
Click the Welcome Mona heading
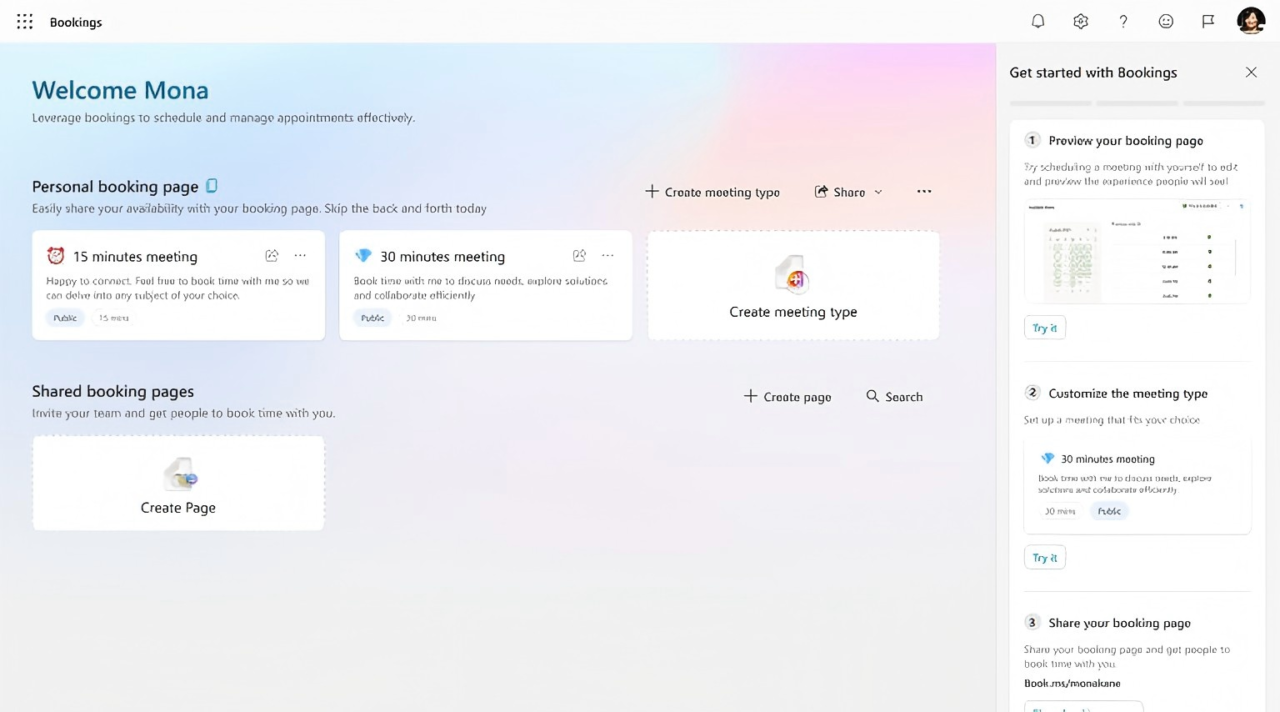[120, 90]
